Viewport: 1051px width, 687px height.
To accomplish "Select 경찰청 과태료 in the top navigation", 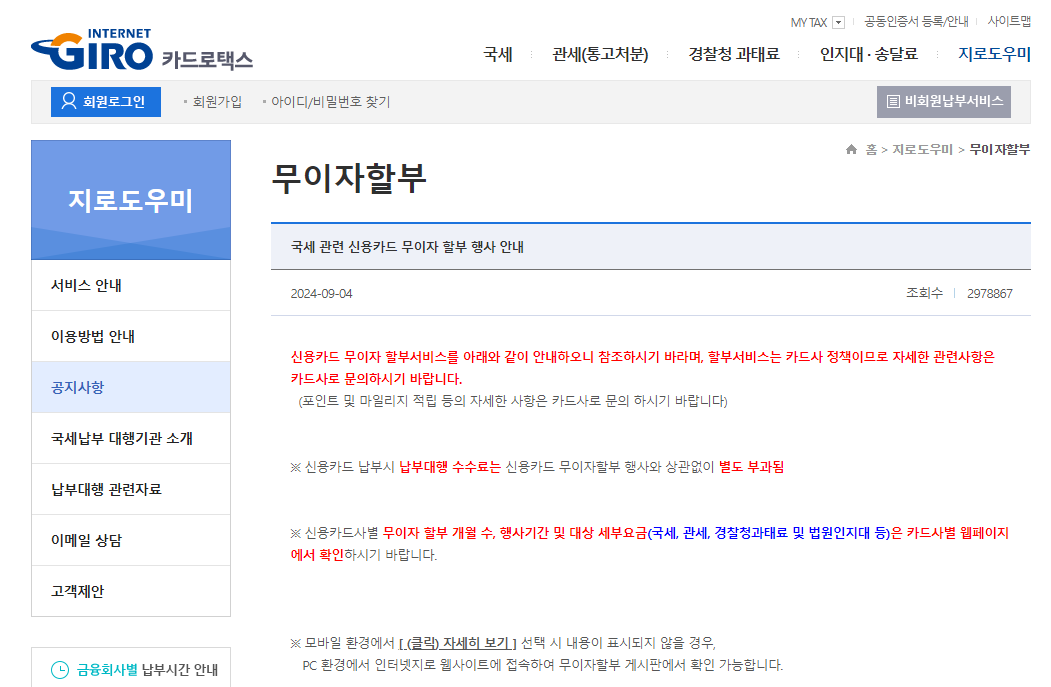I will click(x=731, y=54).
